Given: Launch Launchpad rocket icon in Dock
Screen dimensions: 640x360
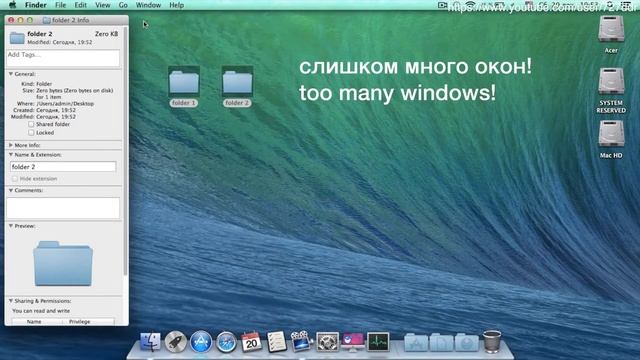Looking at the screenshot, I should coord(176,342).
